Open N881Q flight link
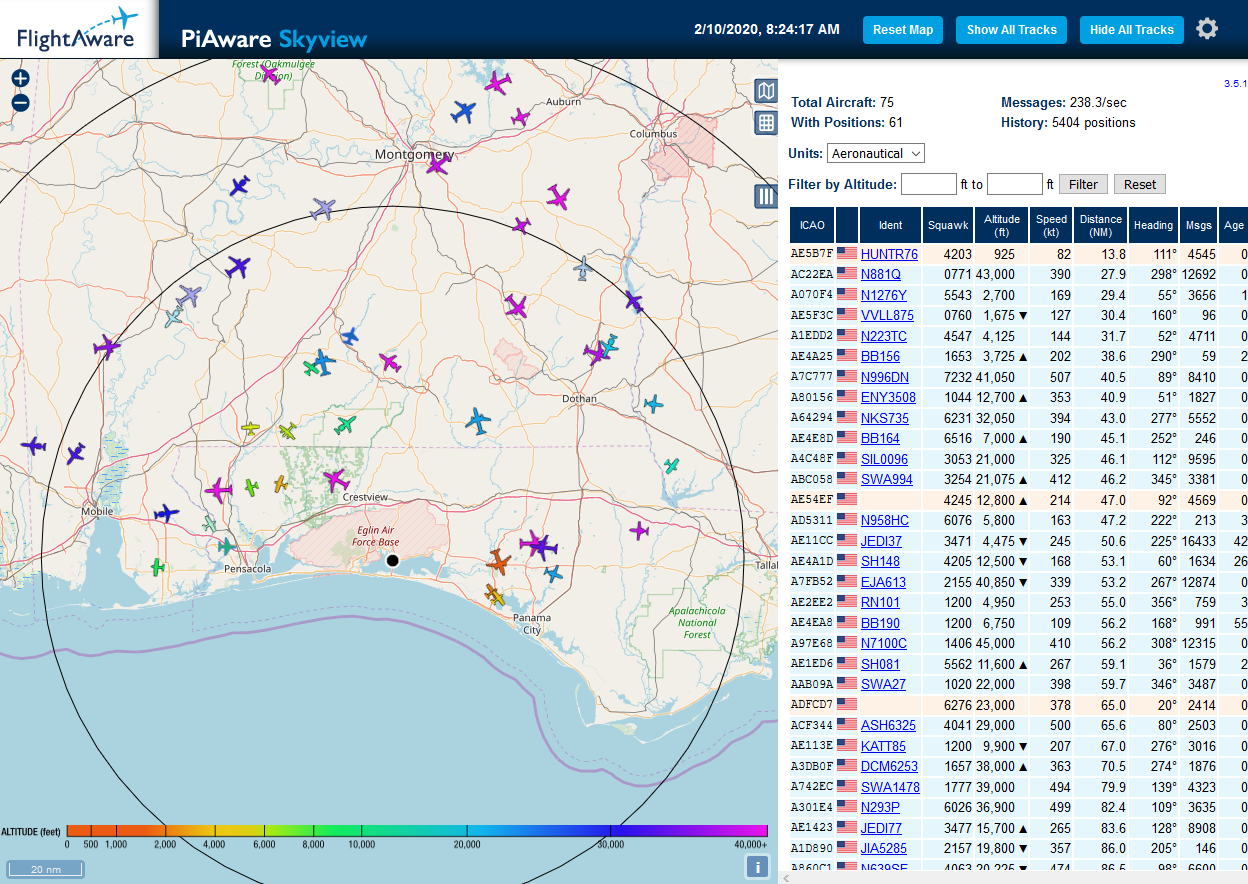This screenshot has width=1248, height=884. pyautogui.click(x=880, y=274)
